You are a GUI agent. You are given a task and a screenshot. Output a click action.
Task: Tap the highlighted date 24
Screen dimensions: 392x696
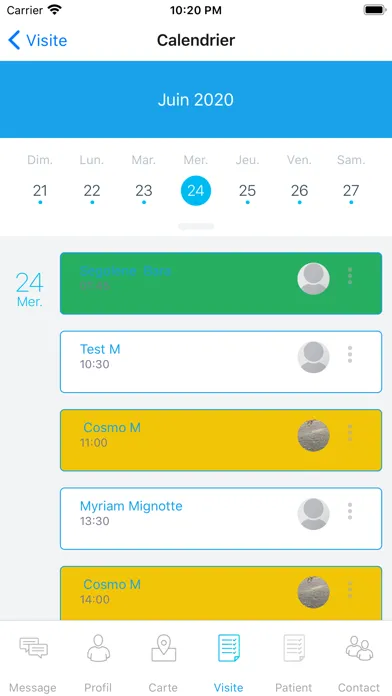[x=196, y=191]
